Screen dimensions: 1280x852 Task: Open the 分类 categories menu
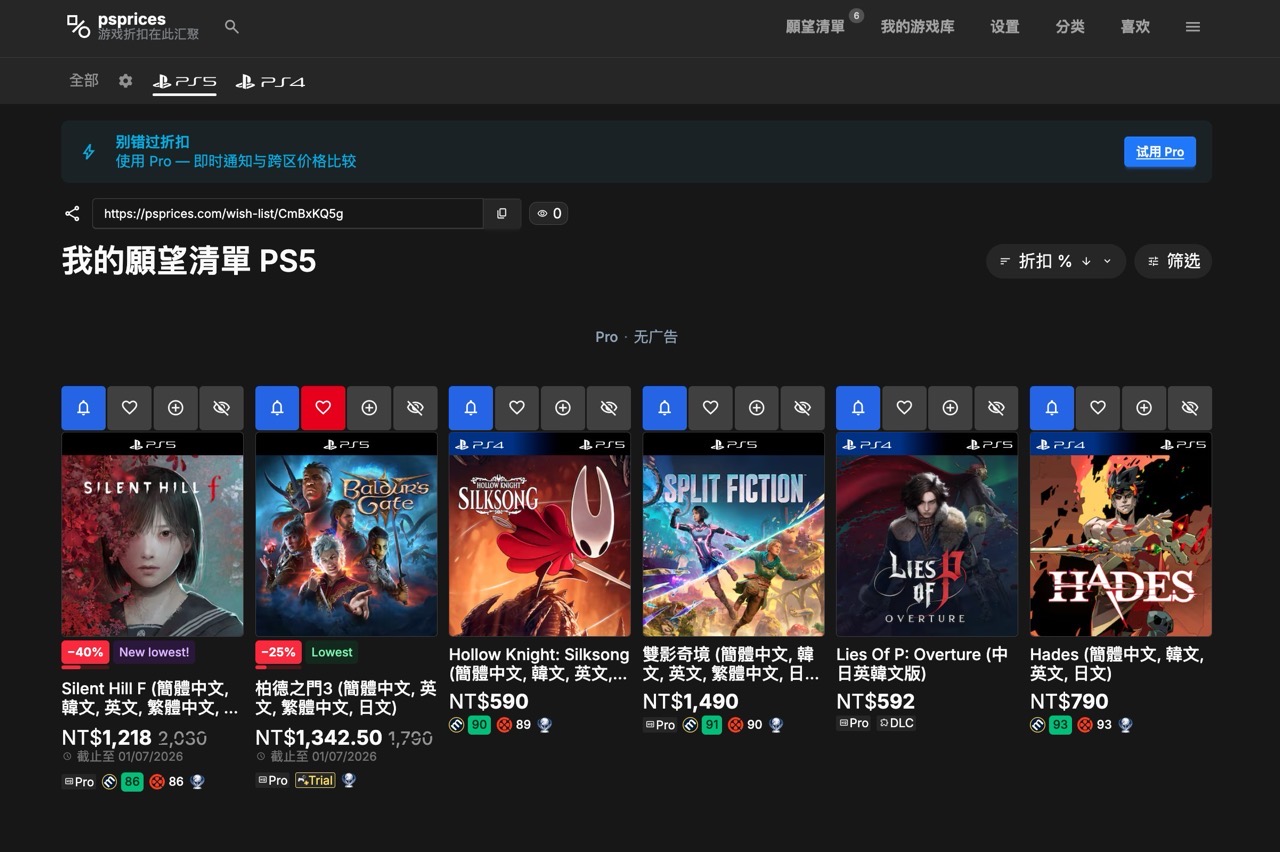tap(1070, 27)
